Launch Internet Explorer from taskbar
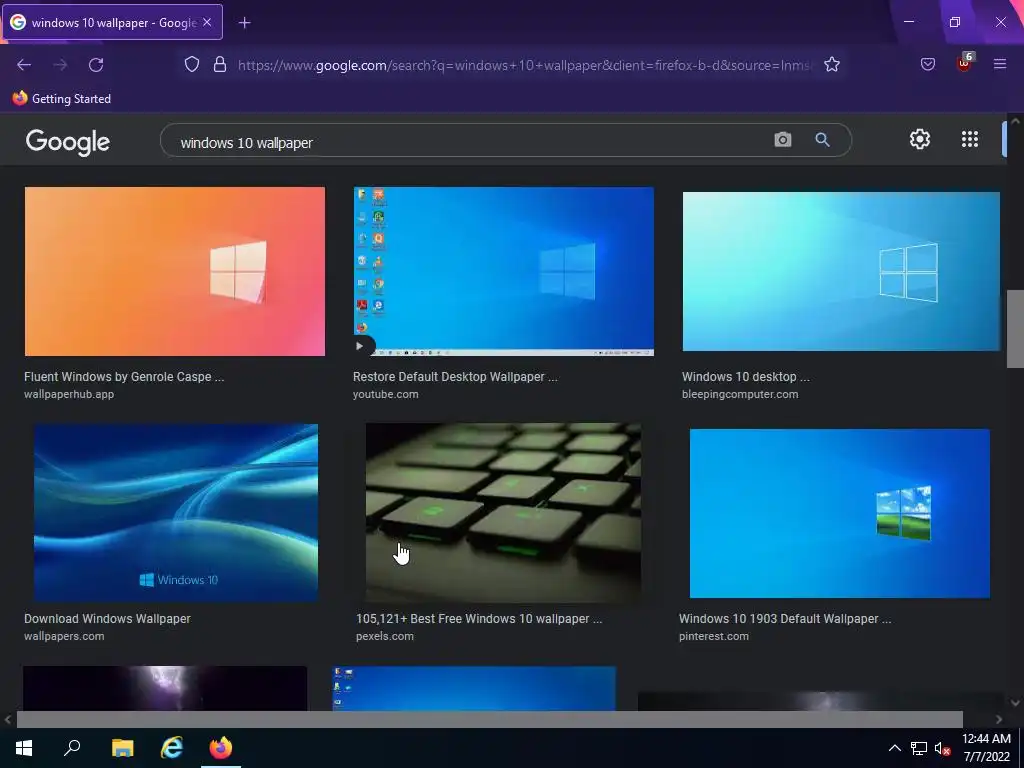 click(x=172, y=748)
